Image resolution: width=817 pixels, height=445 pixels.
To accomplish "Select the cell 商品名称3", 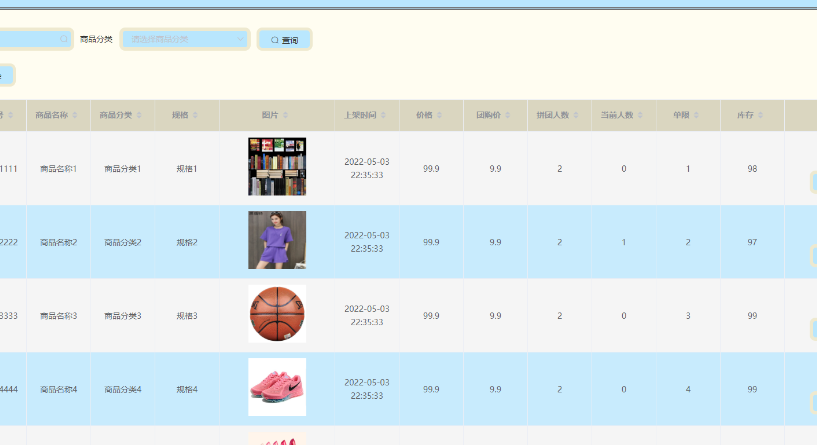I will tap(58, 316).
